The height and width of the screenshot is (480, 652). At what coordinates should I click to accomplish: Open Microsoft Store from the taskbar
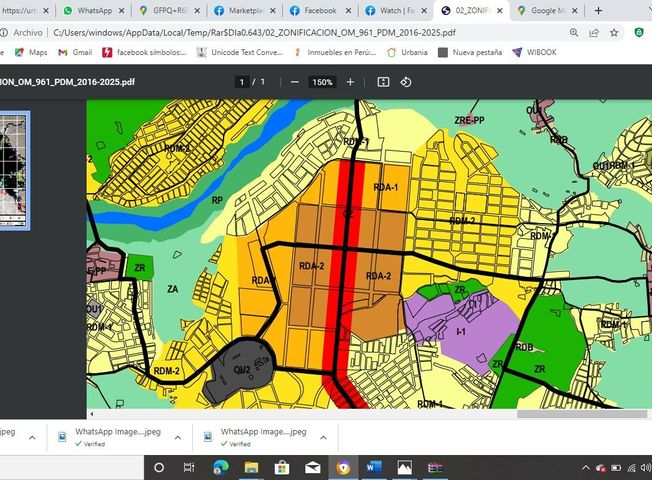pos(282,468)
